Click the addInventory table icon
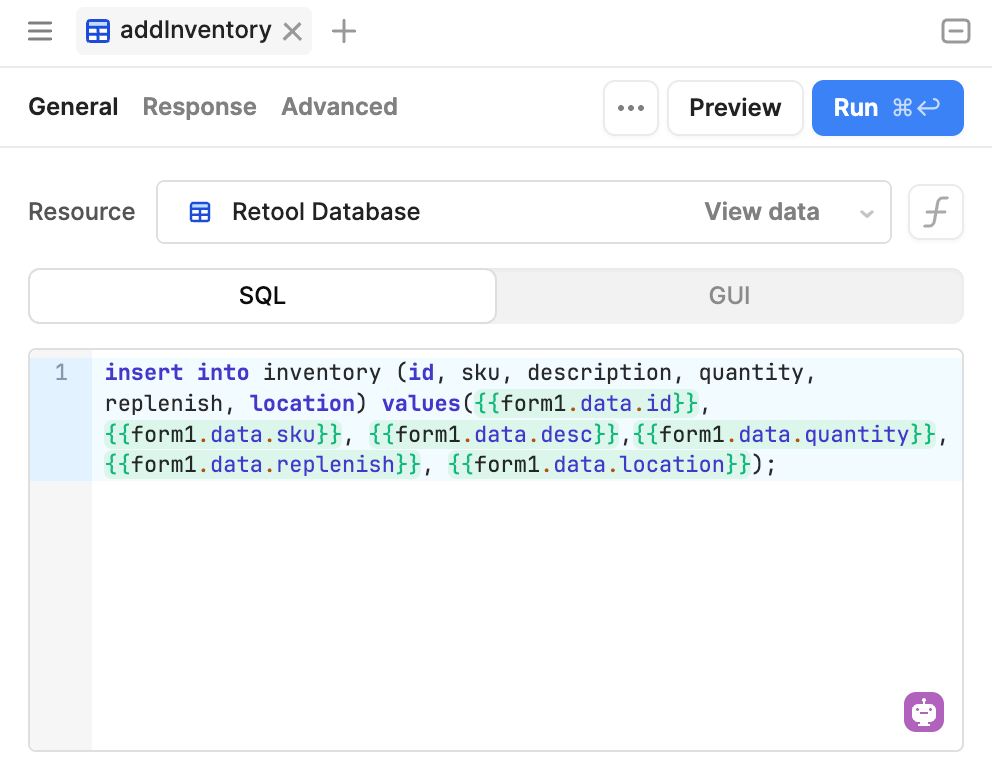 click(98, 31)
